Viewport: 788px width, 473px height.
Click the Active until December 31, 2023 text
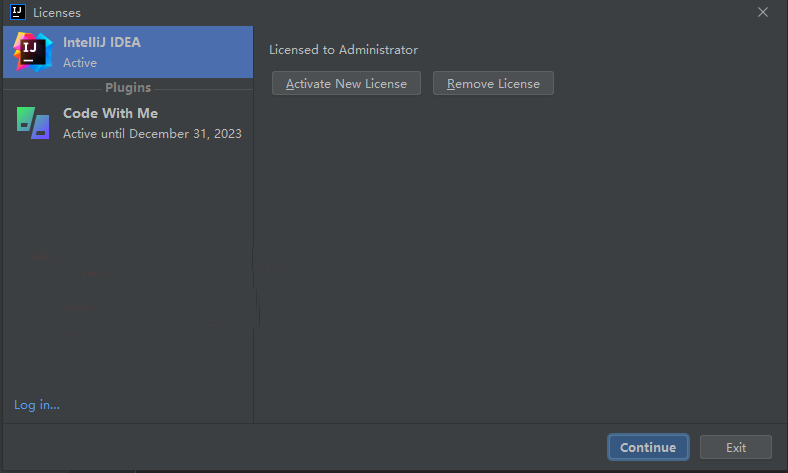(152, 134)
